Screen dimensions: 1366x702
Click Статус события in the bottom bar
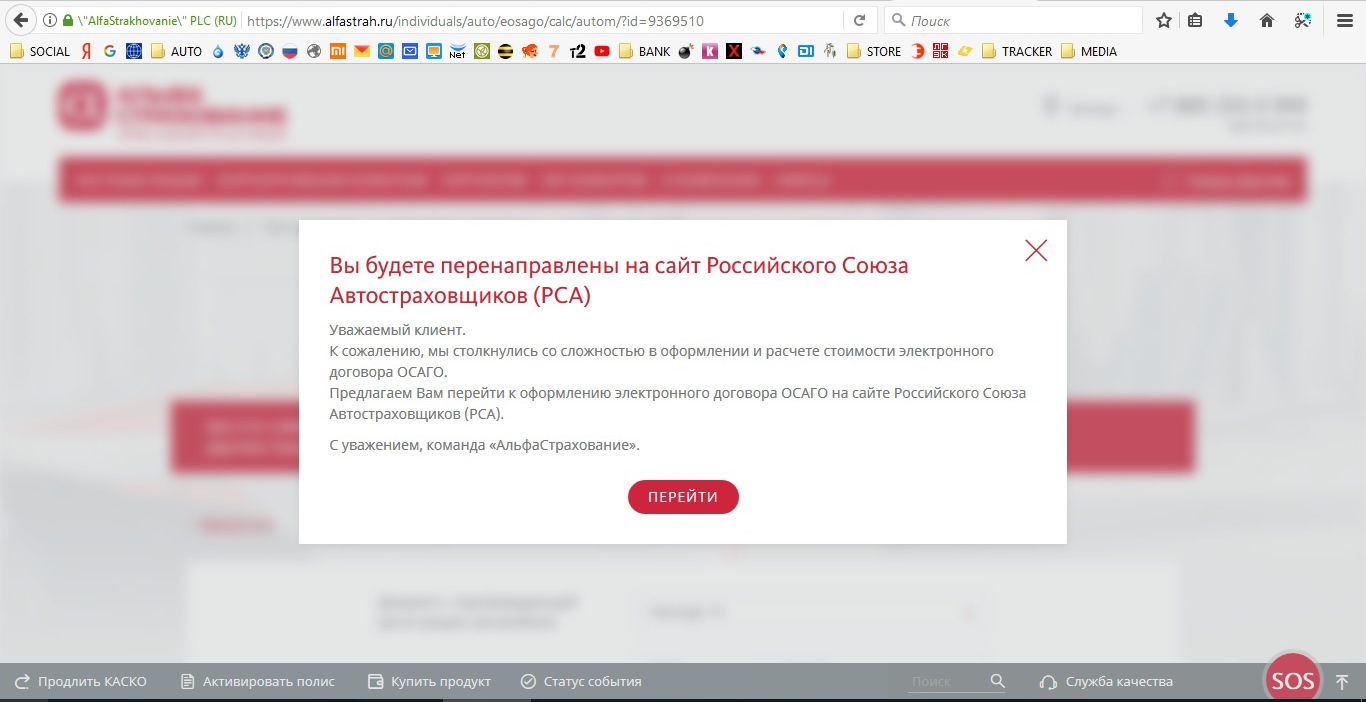click(x=581, y=682)
